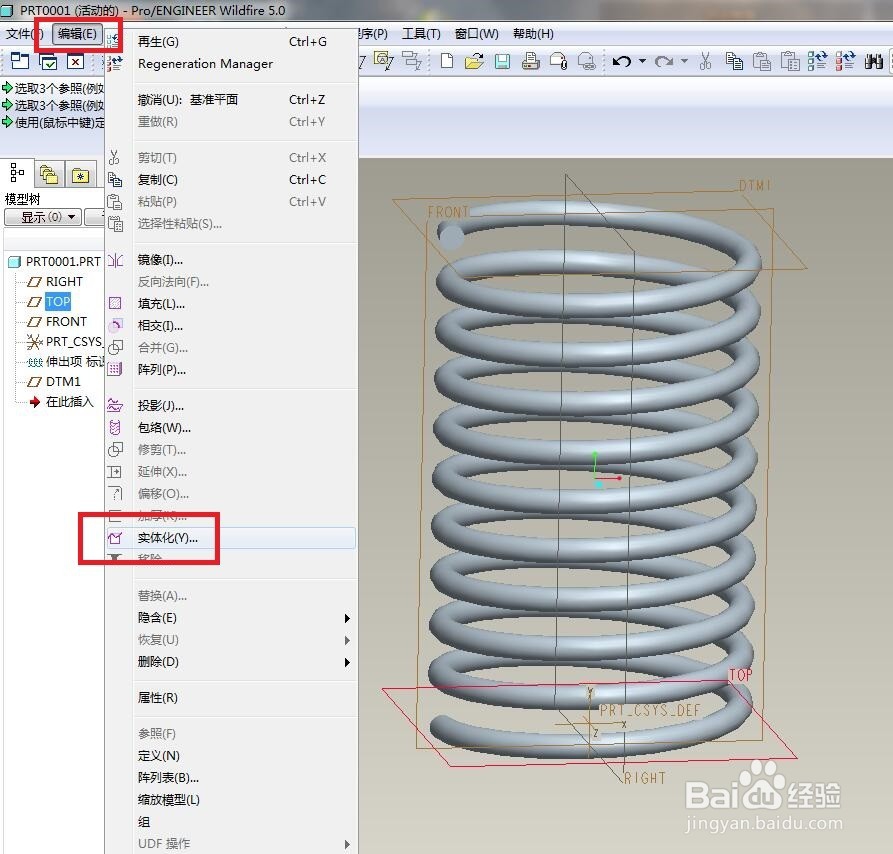Viewport: 893px width, 854px height.
Task: Choose 镜像(I)... mirror entry
Action: coord(231,260)
